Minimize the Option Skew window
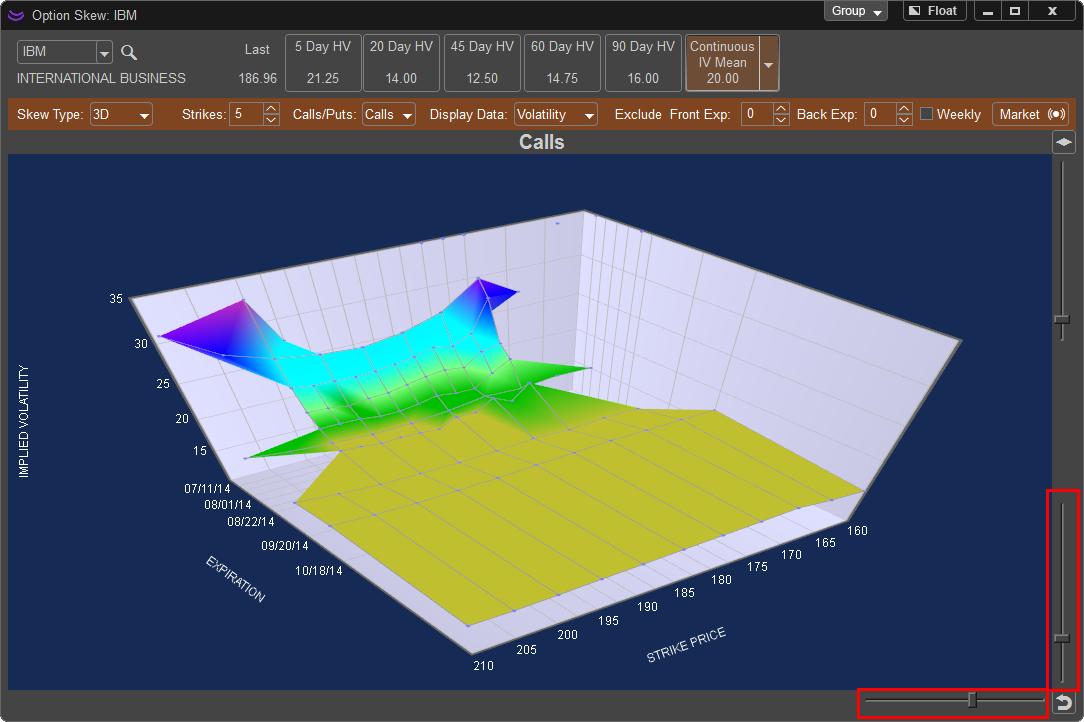The width and height of the screenshot is (1084, 722). coord(988,11)
